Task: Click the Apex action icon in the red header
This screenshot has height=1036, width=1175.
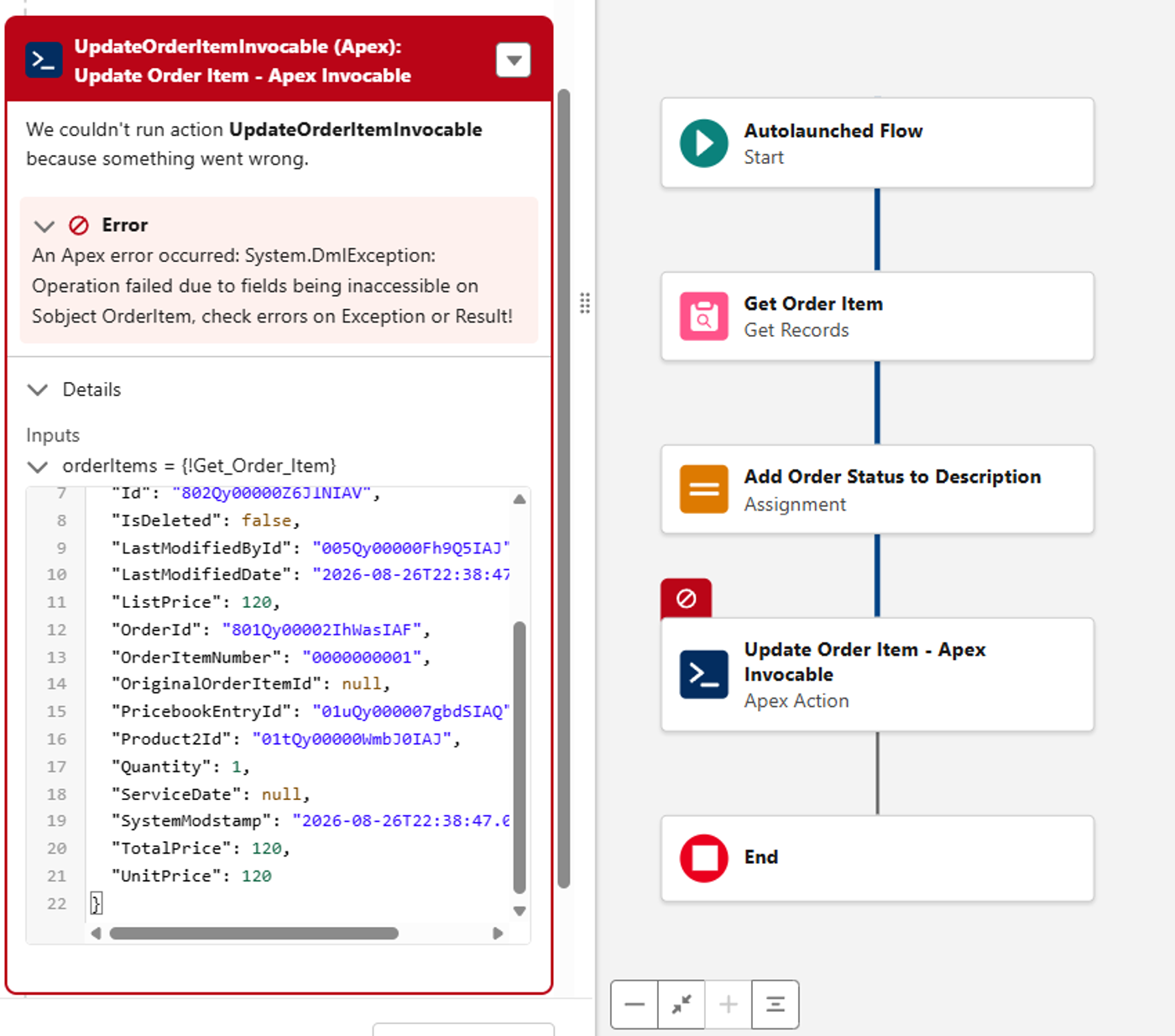Action: [x=44, y=60]
